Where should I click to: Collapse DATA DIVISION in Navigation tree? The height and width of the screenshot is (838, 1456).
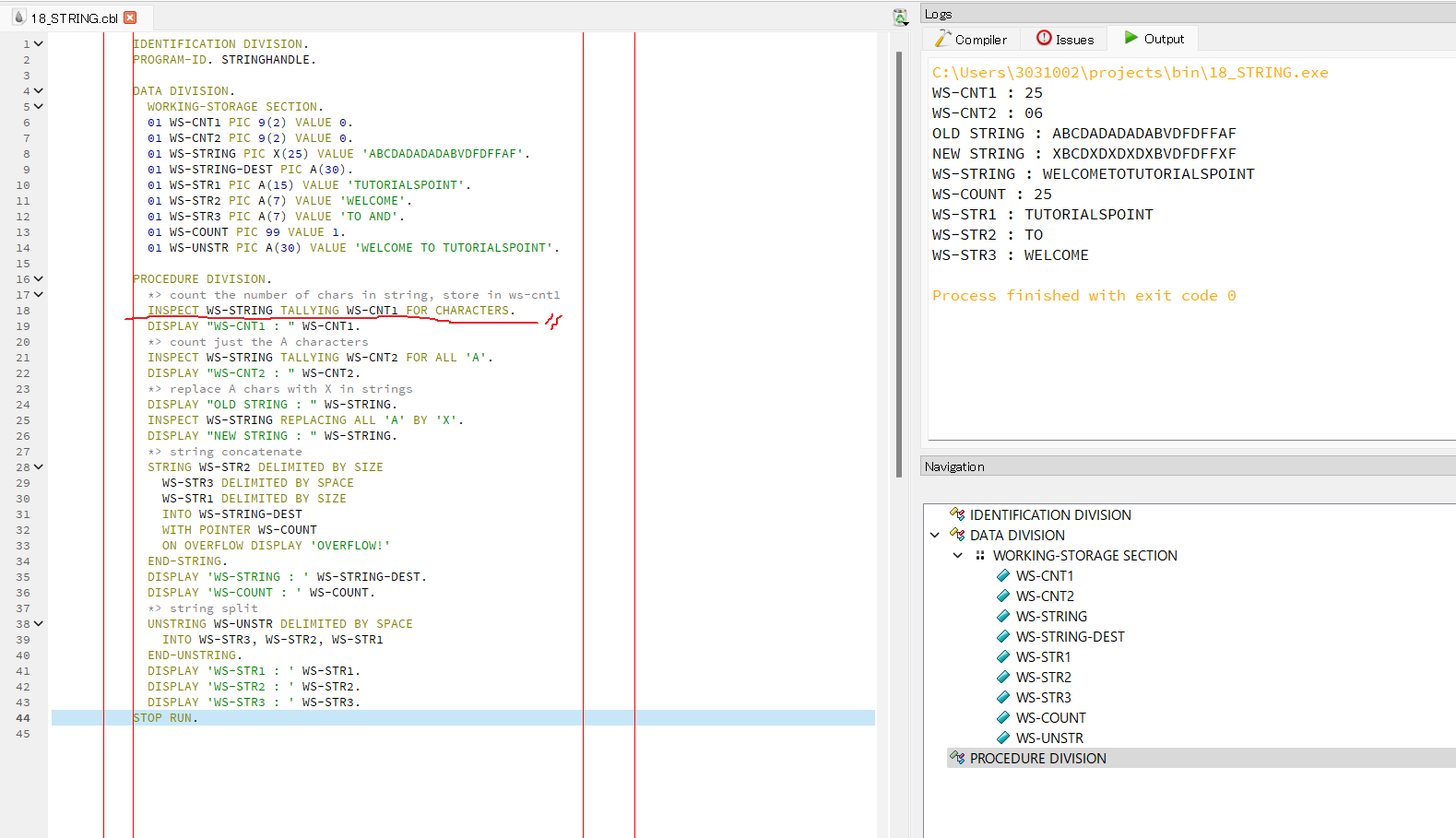tap(935, 536)
